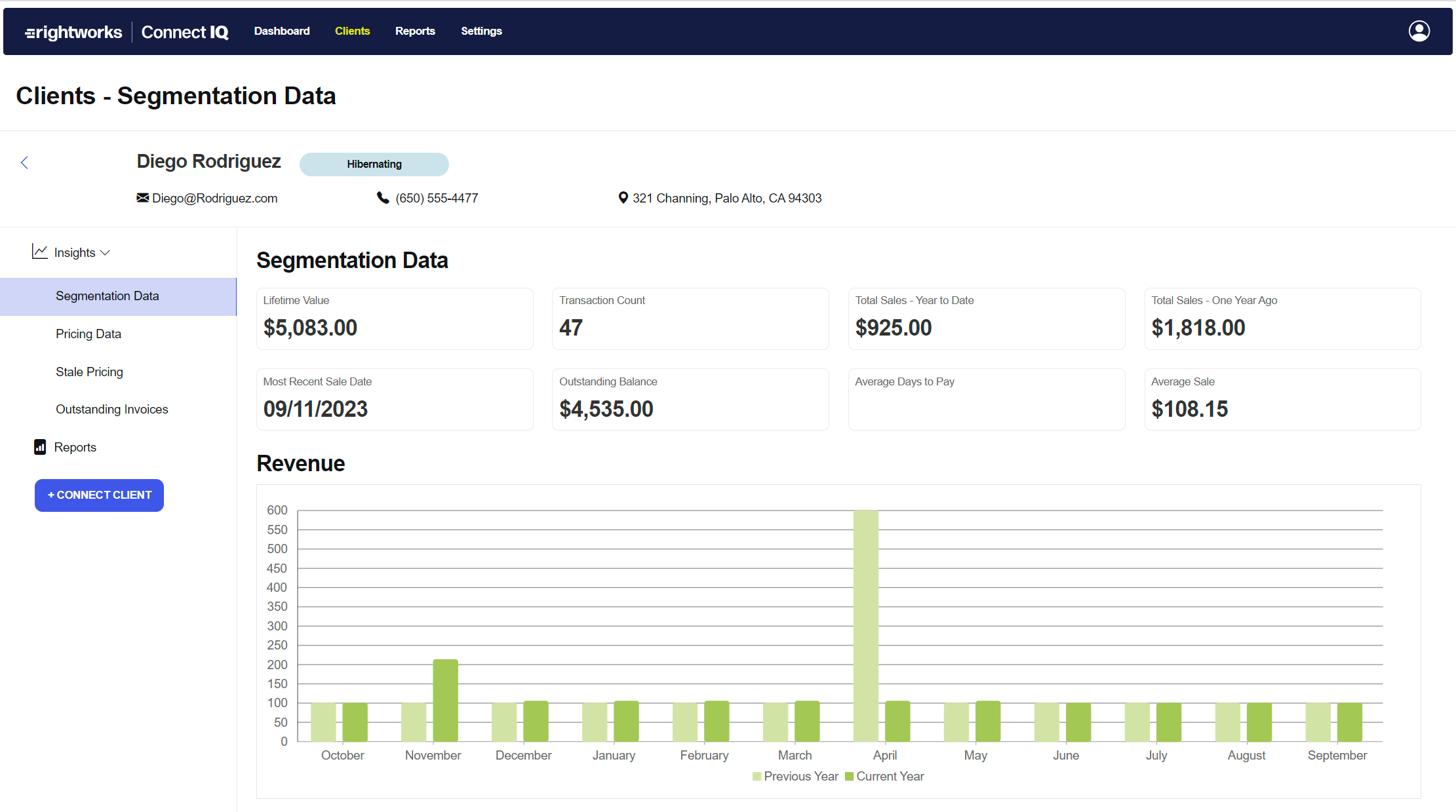Click the address 321 Channing, Palo Alto
Image resolution: width=1456 pixels, height=812 pixels.
point(726,198)
